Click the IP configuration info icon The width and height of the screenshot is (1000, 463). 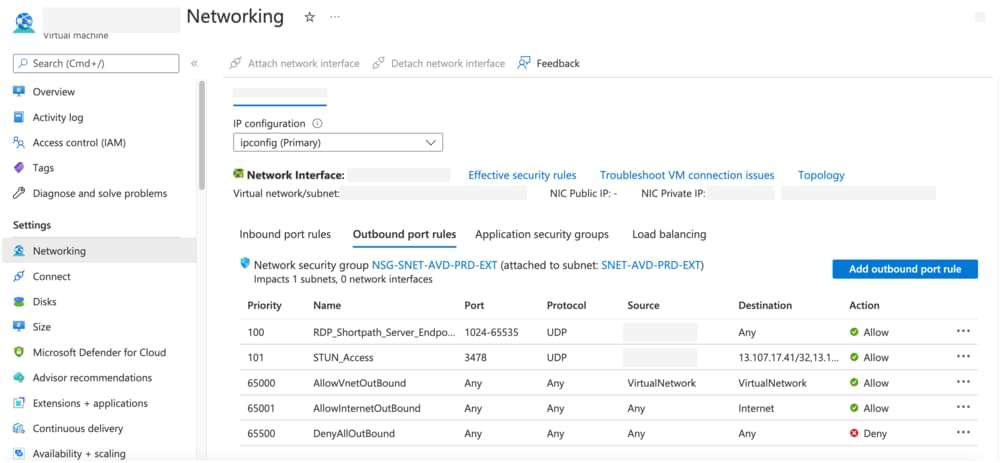317,124
